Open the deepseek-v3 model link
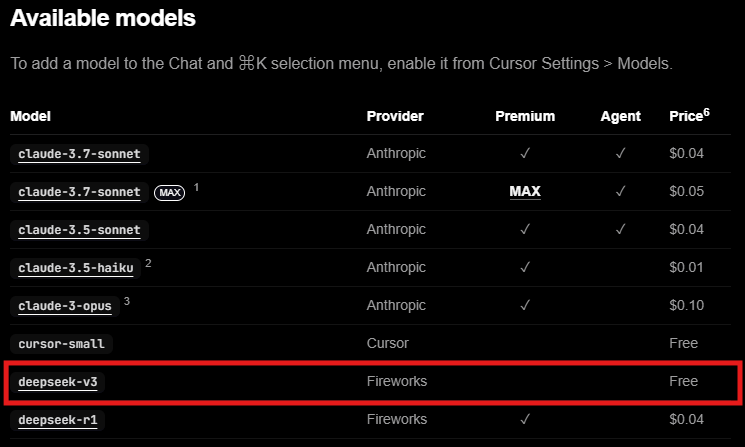 [57, 382]
